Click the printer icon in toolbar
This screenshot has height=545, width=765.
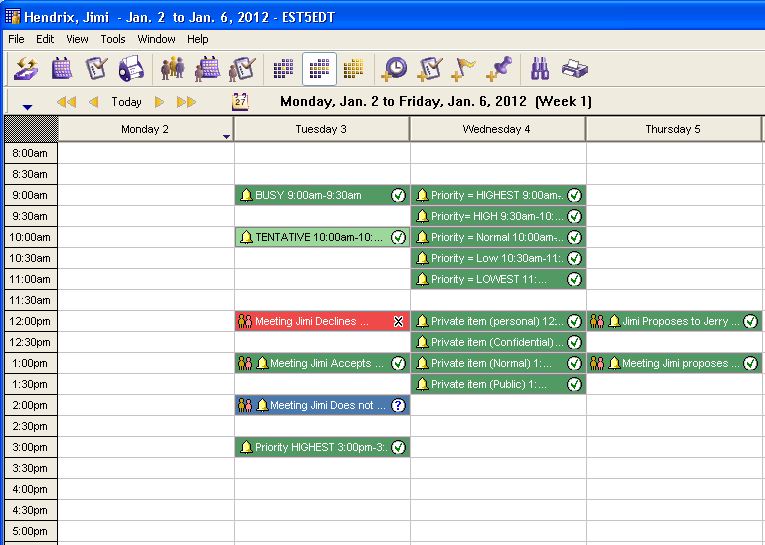coord(575,69)
